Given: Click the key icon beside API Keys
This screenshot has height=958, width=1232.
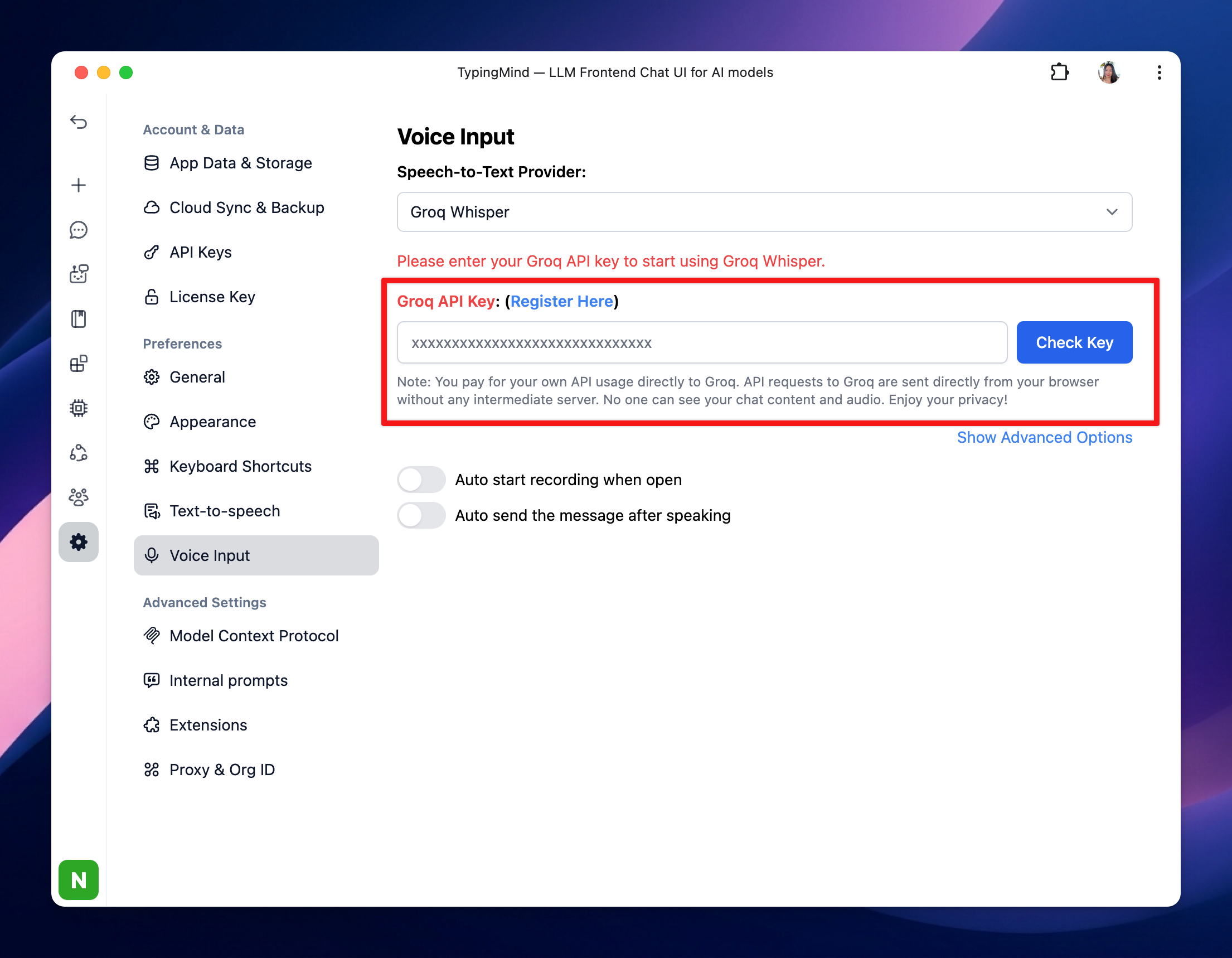Looking at the screenshot, I should pyautogui.click(x=152, y=252).
